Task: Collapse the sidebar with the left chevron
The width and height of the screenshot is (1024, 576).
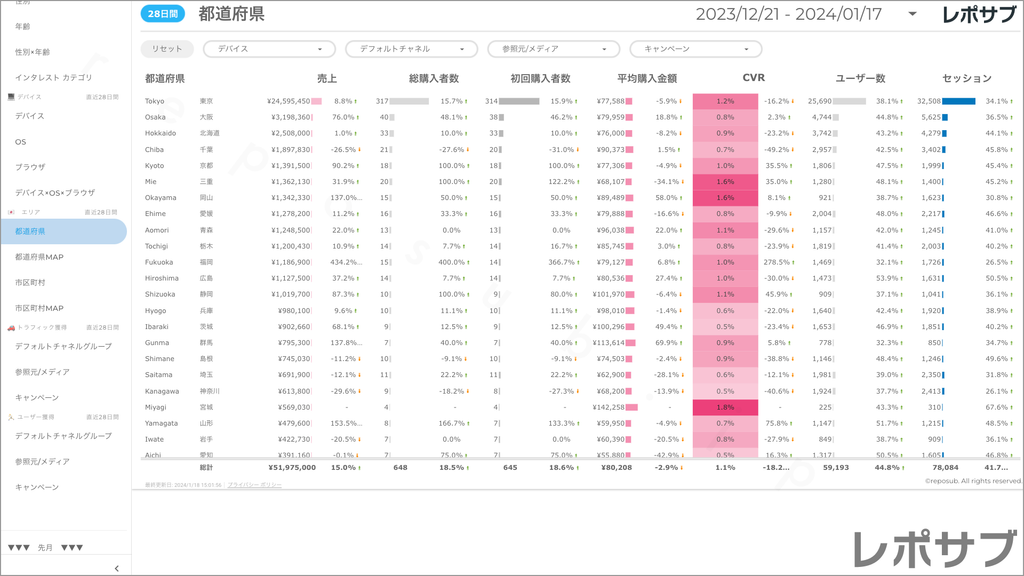Action: [x=117, y=568]
